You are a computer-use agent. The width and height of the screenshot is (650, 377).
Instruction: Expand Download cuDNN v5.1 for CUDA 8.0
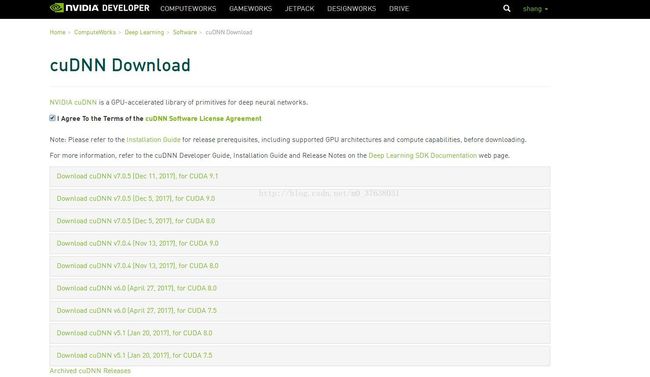(x=300, y=333)
